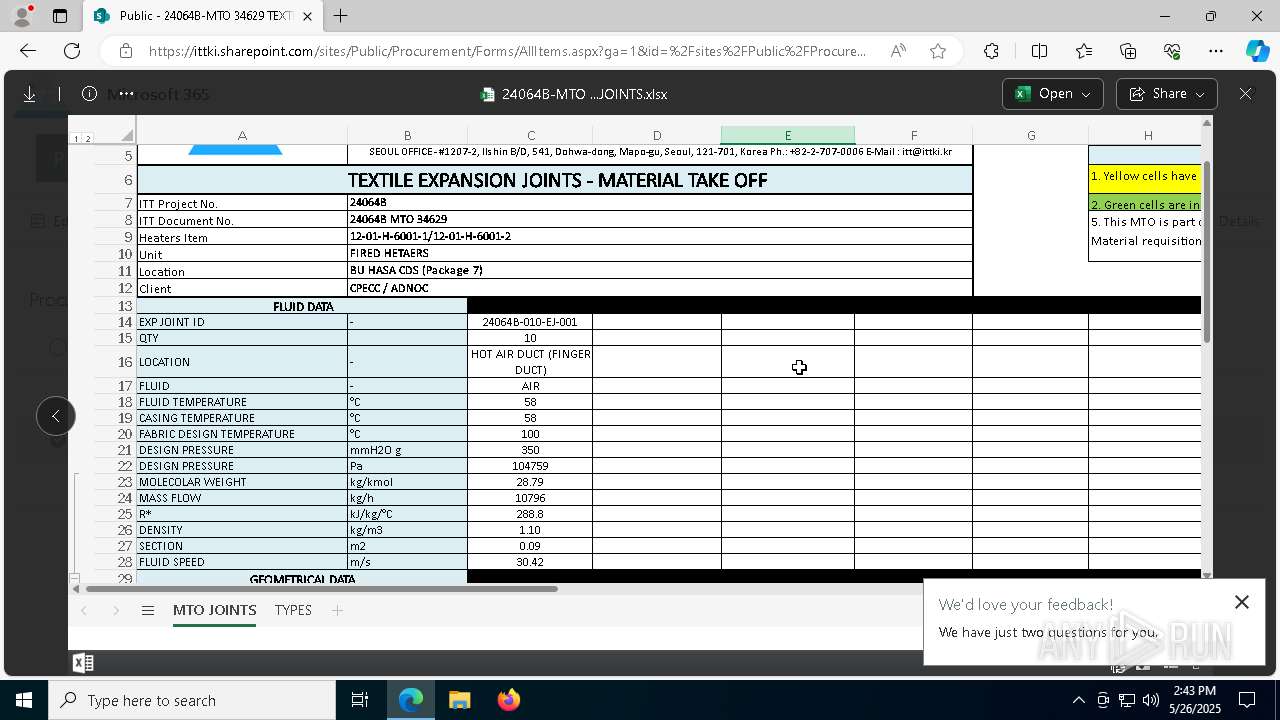
Task: Show hidden system tray icons
Action: (1078, 700)
